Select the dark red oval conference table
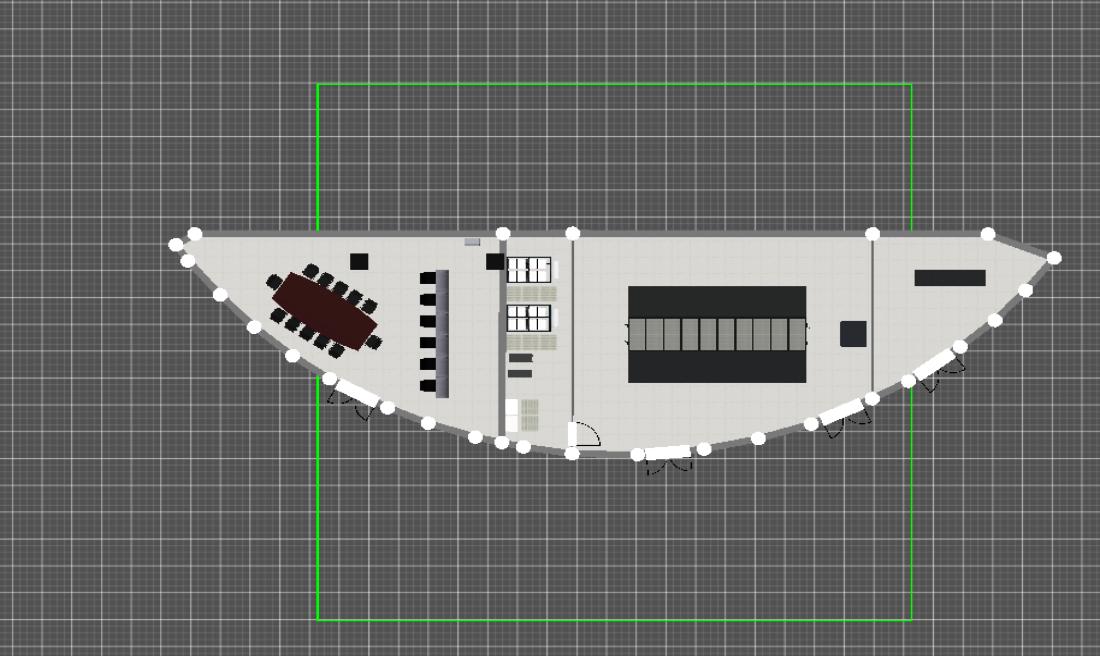The image size is (1100, 656). tap(325, 310)
